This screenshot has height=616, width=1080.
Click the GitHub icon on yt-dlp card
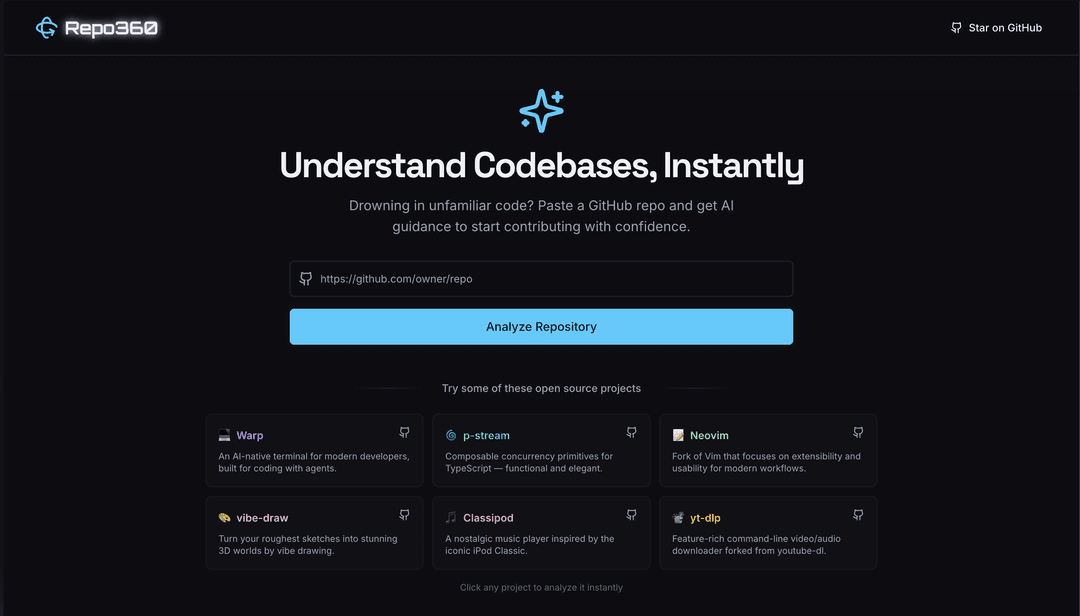[x=858, y=515]
